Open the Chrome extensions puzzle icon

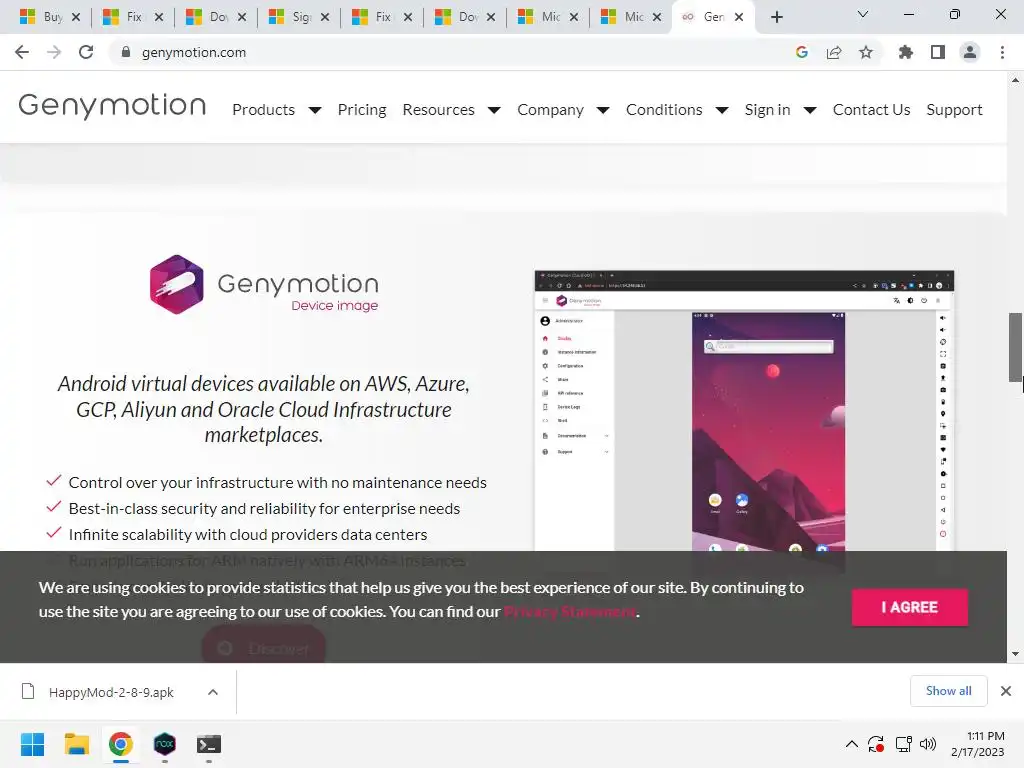pyautogui.click(x=906, y=52)
